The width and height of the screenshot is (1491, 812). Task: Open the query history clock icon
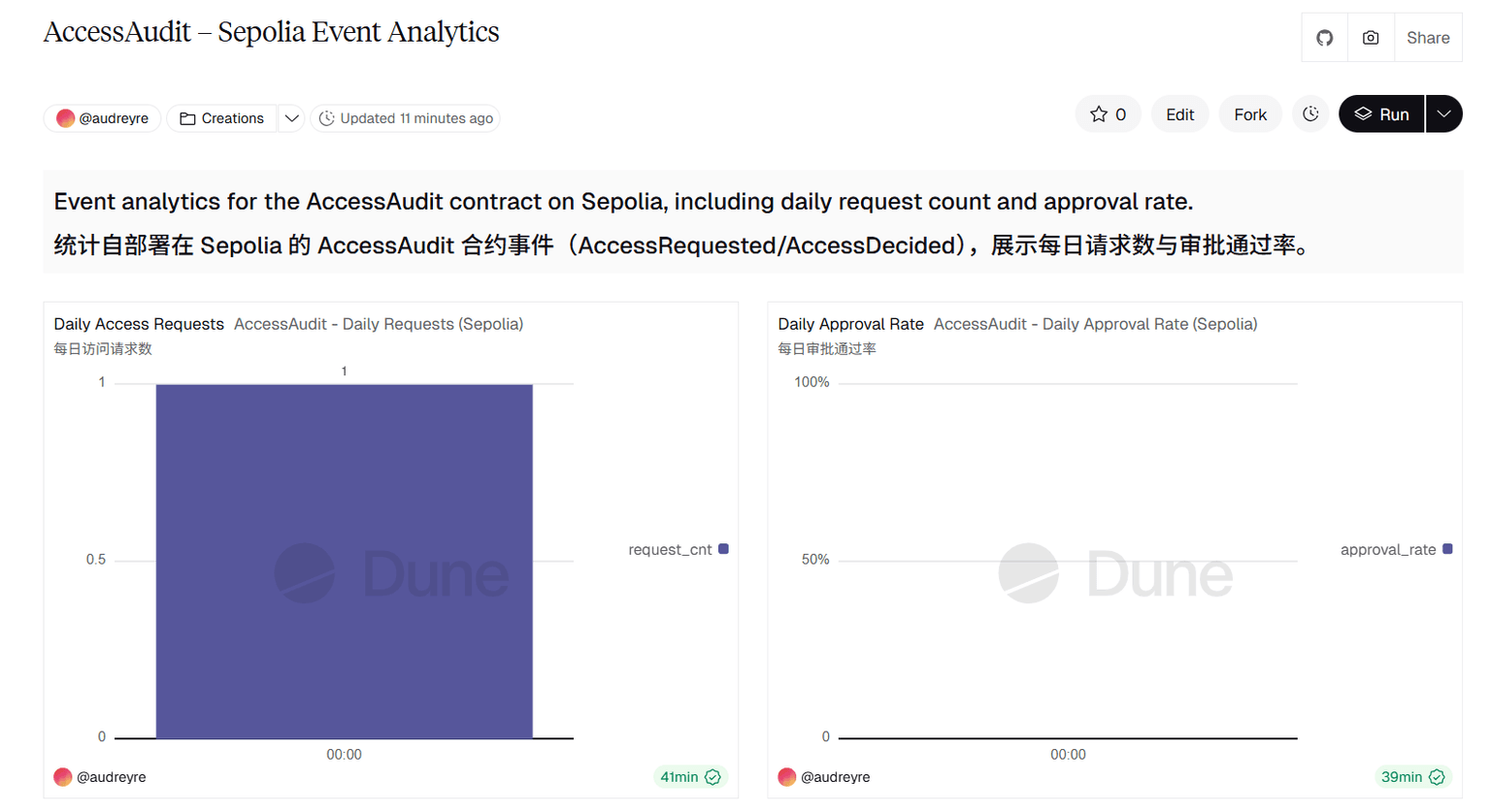pyautogui.click(x=1310, y=114)
